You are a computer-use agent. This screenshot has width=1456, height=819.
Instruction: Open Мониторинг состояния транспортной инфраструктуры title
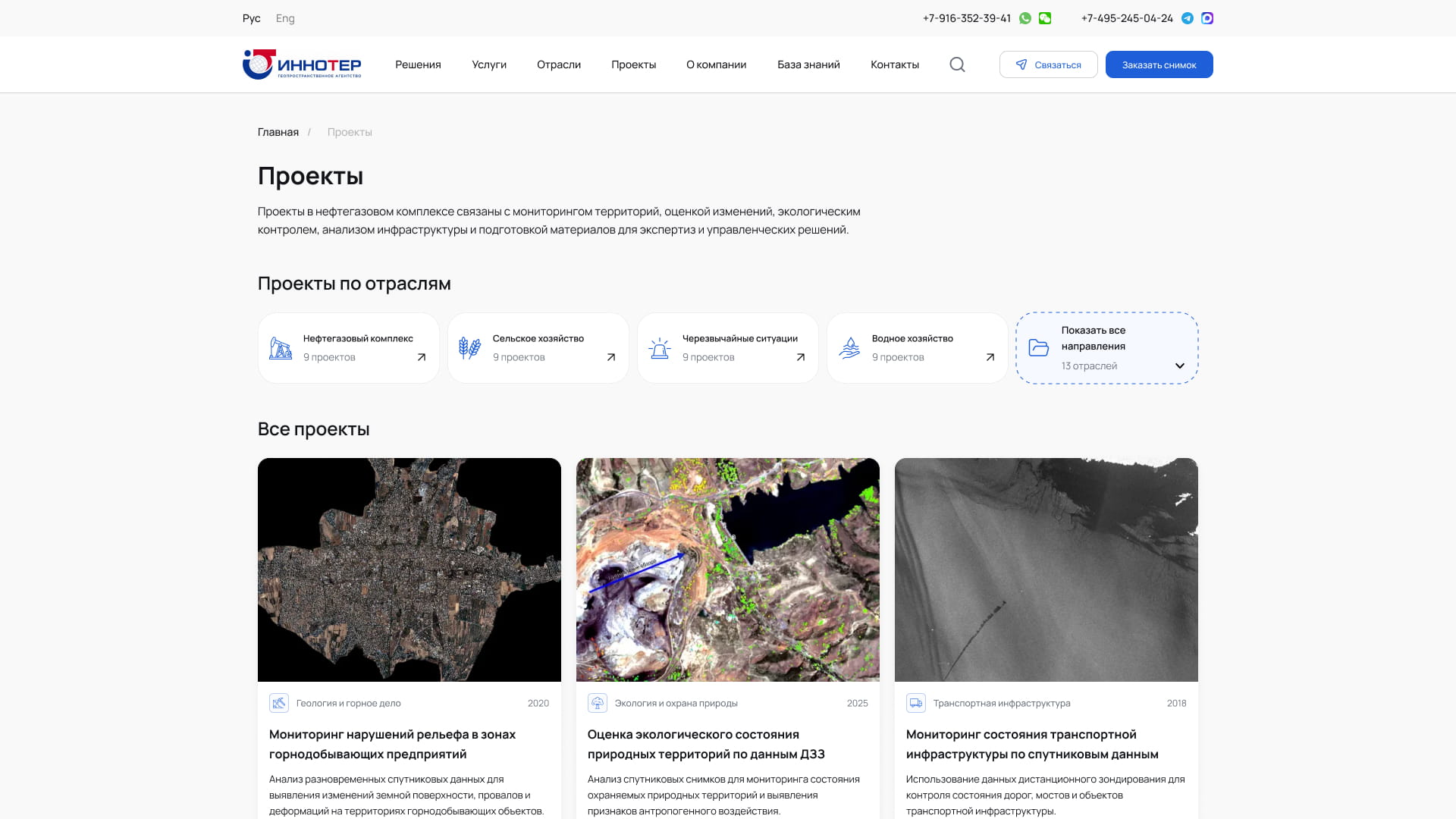pos(1032,744)
